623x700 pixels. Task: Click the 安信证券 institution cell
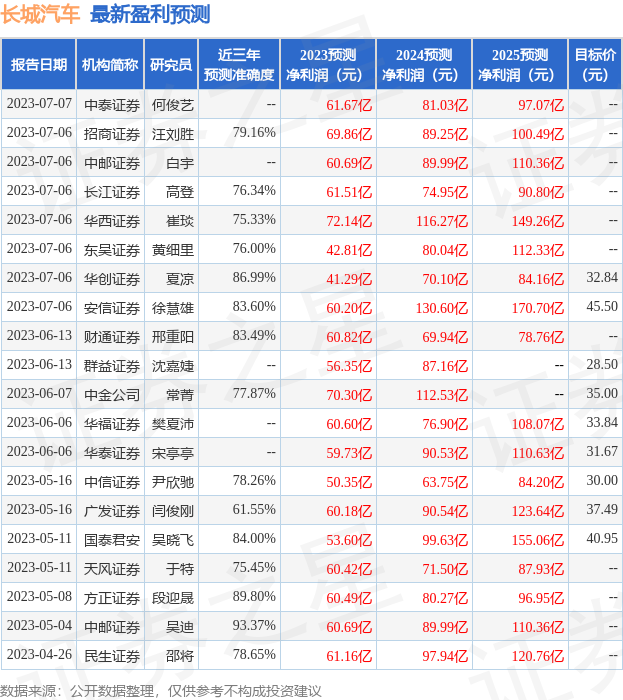tap(112, 308)
